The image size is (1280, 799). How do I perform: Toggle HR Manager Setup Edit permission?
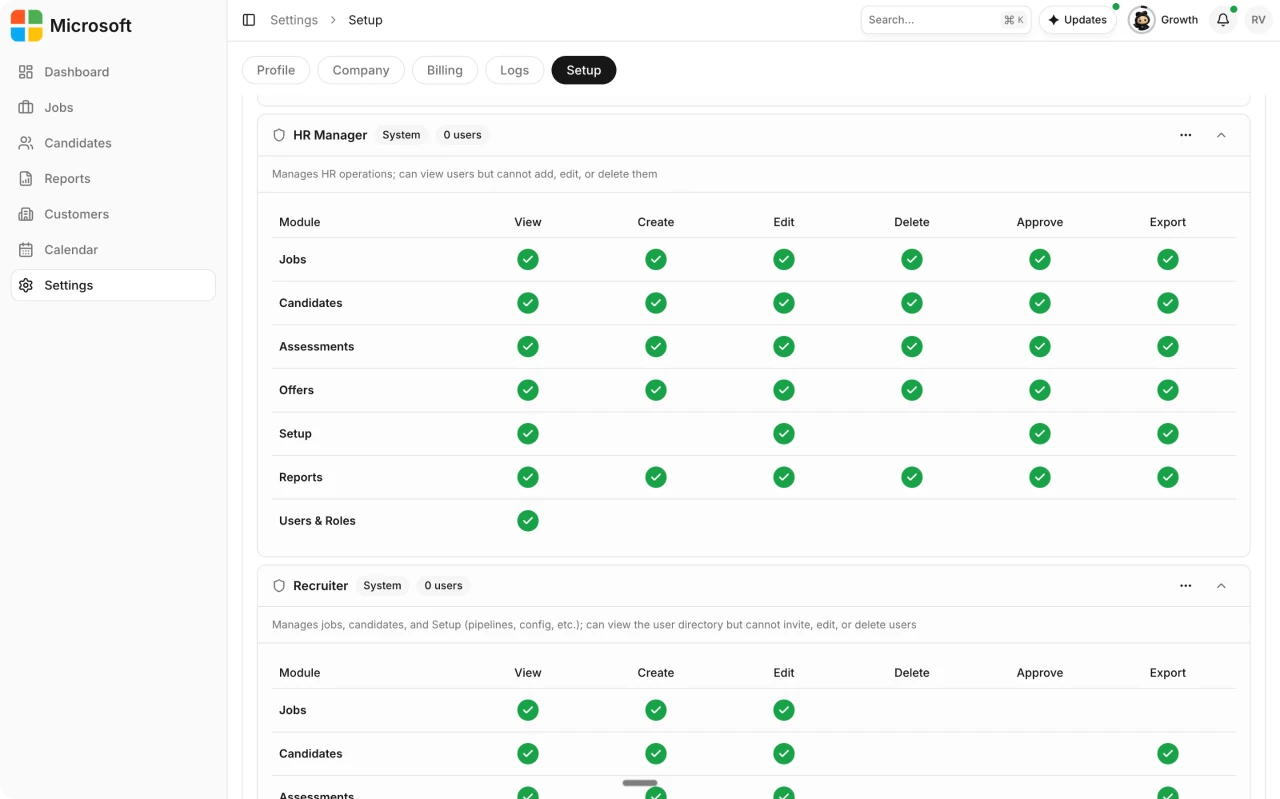(x=784, y=434)
